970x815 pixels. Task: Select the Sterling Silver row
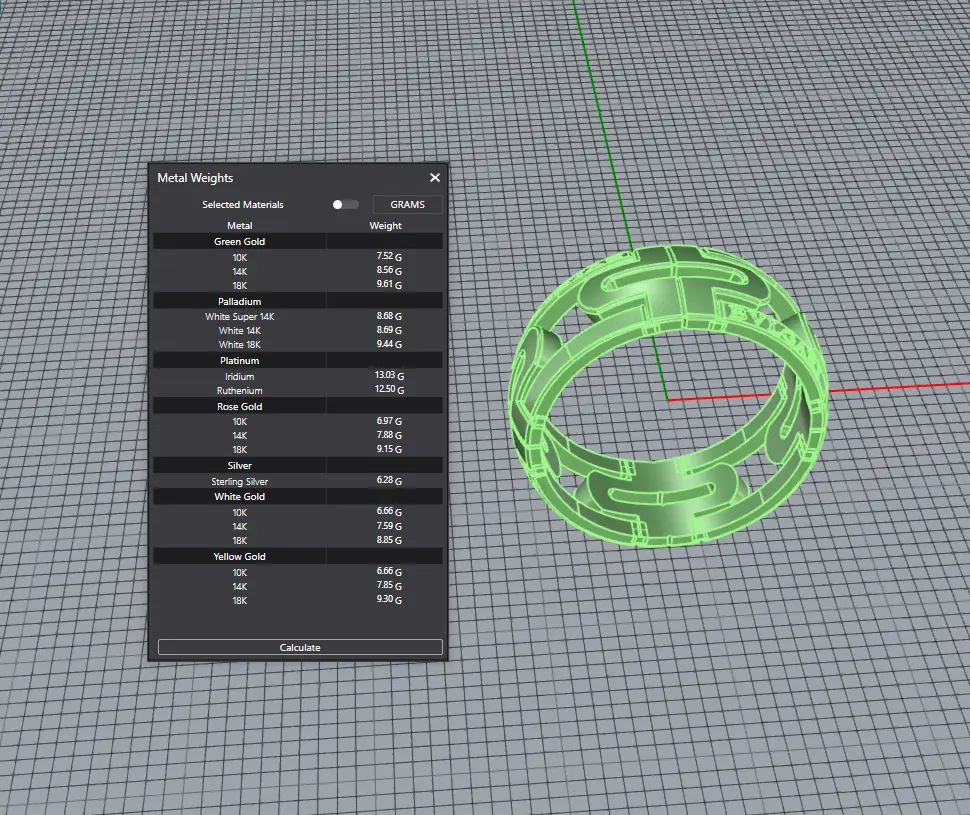[x=240, y=481]
